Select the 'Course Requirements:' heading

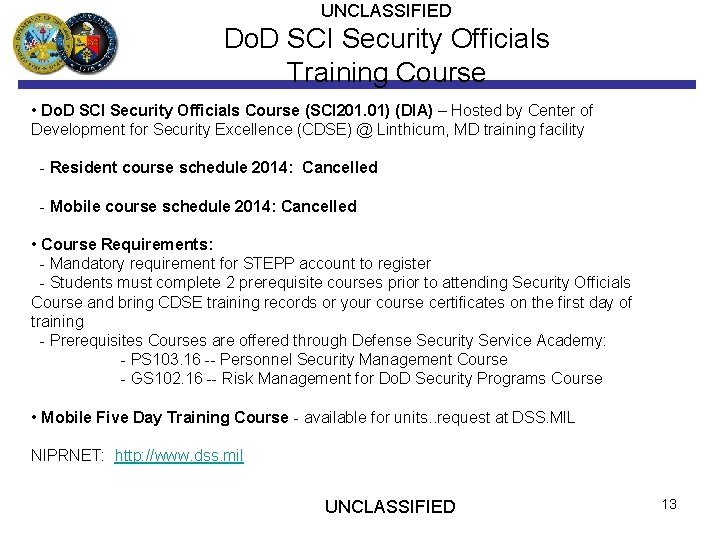[127, 244]
